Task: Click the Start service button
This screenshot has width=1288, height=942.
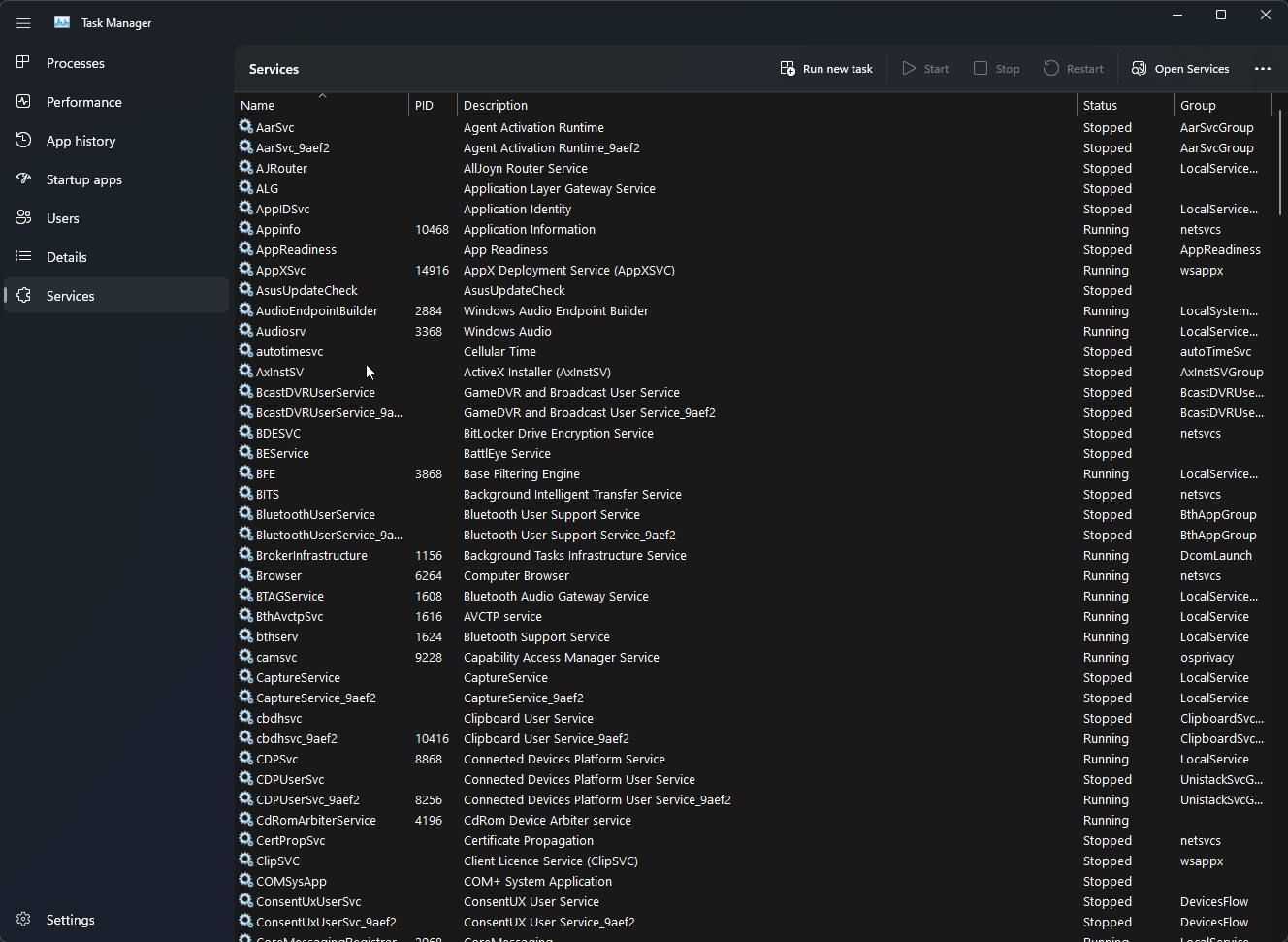Action: point(925,68)
